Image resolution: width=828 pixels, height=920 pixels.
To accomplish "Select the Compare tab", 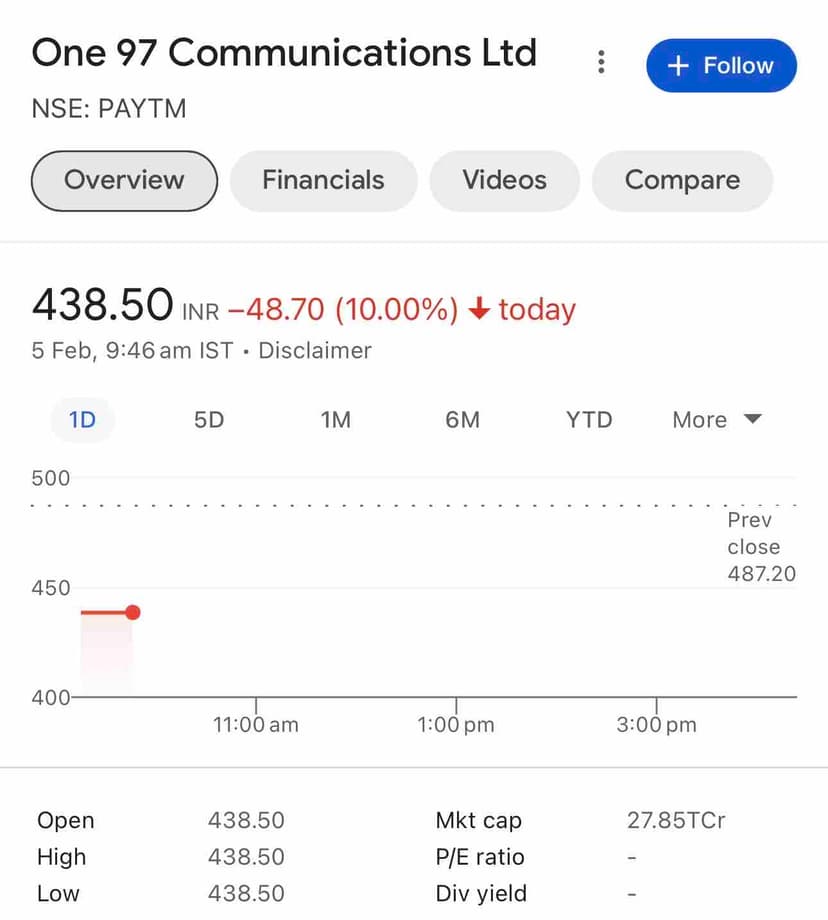I will point(682,180).
